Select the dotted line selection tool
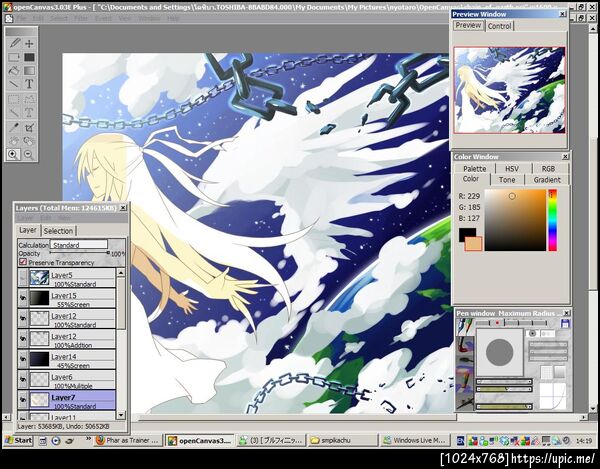 (14, 112)
